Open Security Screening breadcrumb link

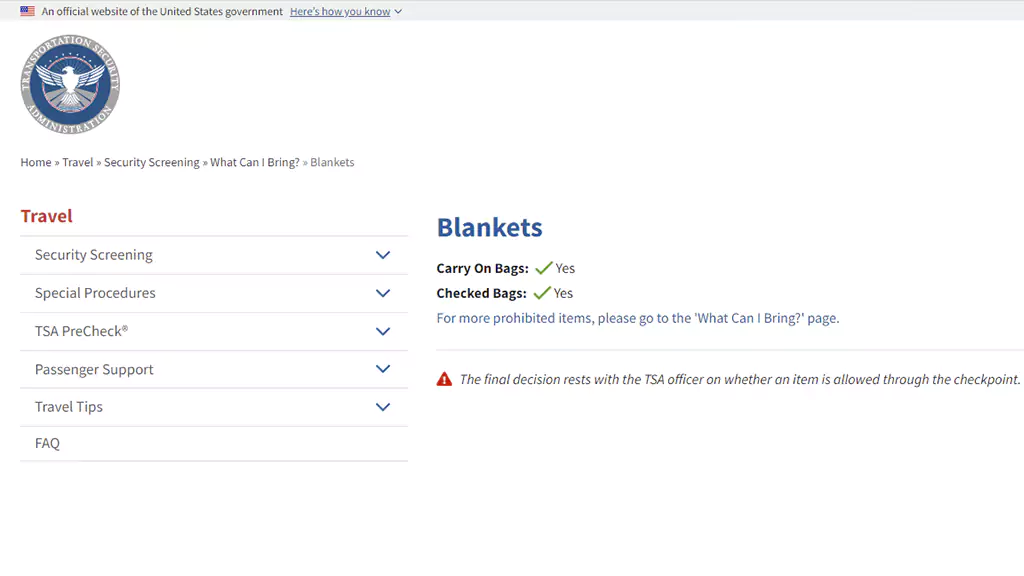click(x=152, y=162)
